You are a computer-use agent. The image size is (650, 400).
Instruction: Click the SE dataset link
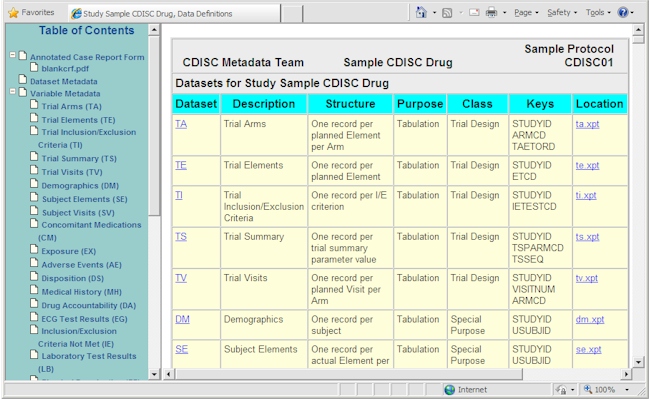pos(182,349)
